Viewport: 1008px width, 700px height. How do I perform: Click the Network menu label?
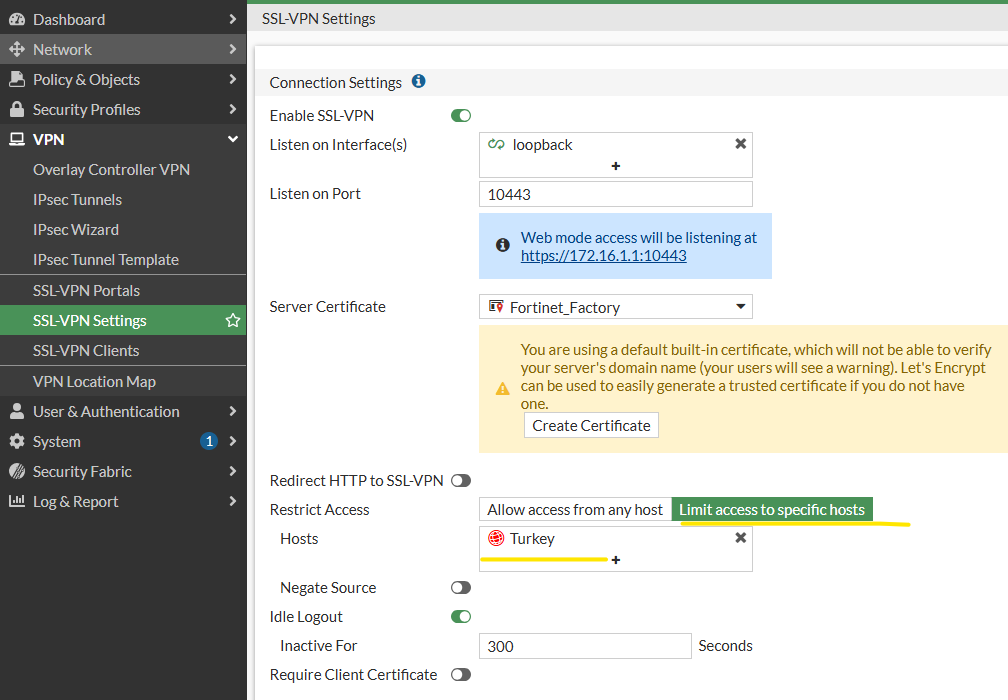click(62, 49)
